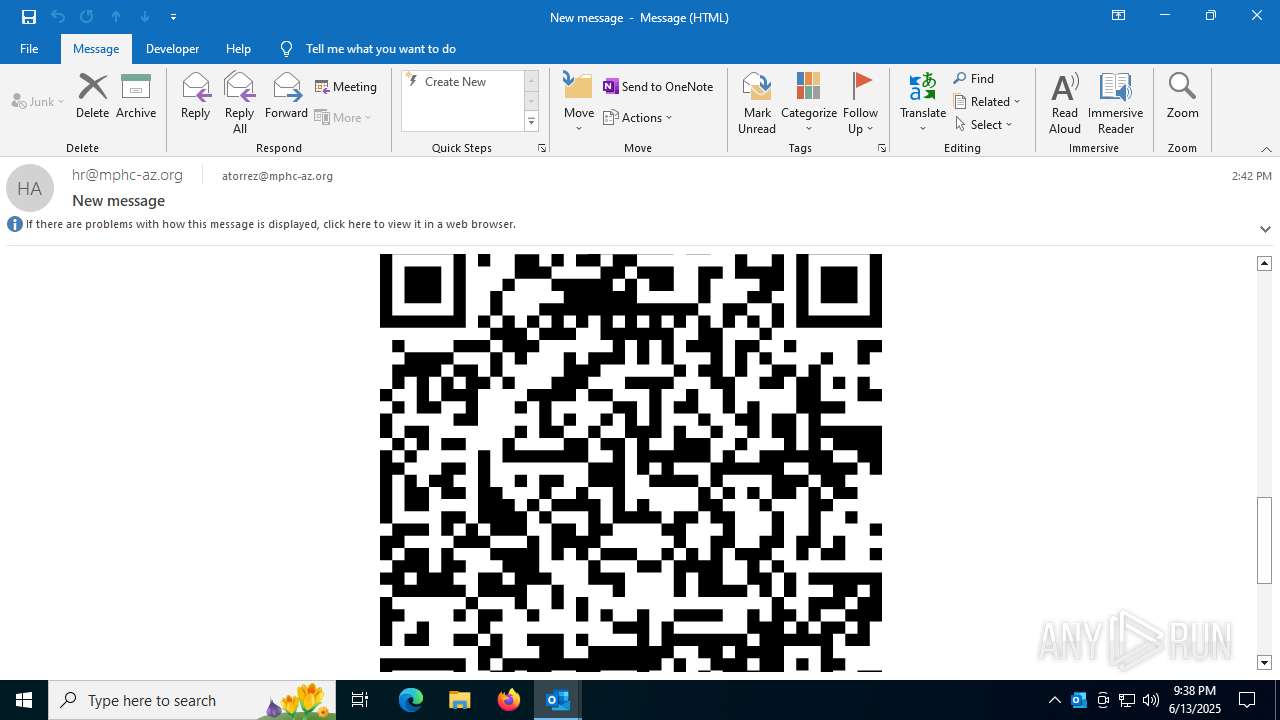Mark the message as Unread
Viewport: 1280px width, 720px height.
(x=757, y=103)
